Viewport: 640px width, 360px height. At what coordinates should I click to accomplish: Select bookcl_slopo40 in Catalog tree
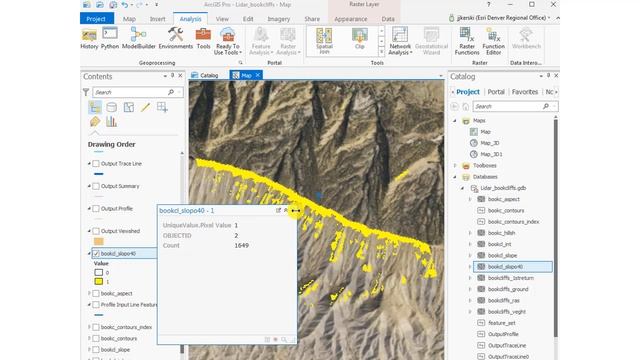point(513,267)
